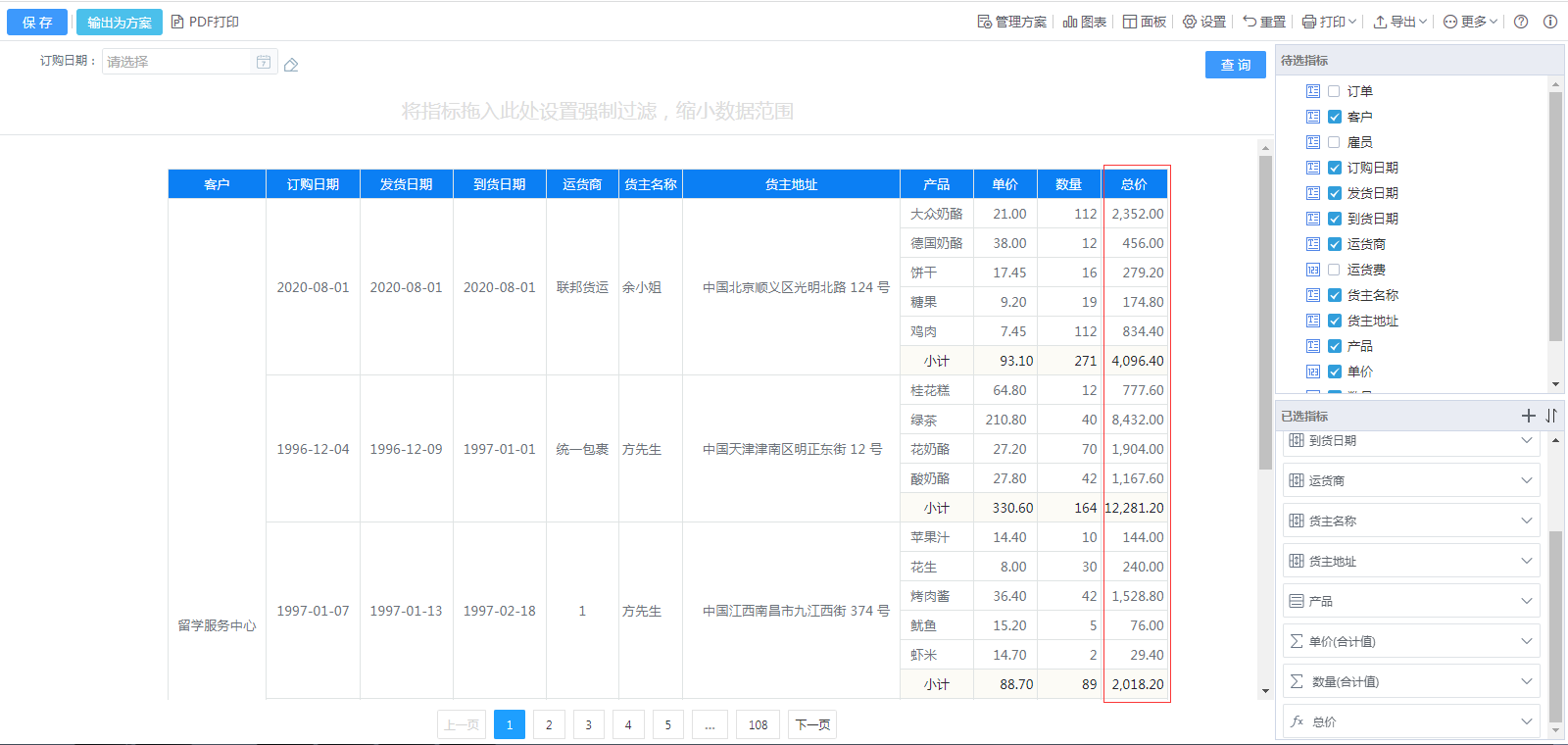The width and height of the screenshot is (1568, 745).
Task: Check the 运货费 indicator checkbox
Action: pyautogui.click(x=1334, y=270)
